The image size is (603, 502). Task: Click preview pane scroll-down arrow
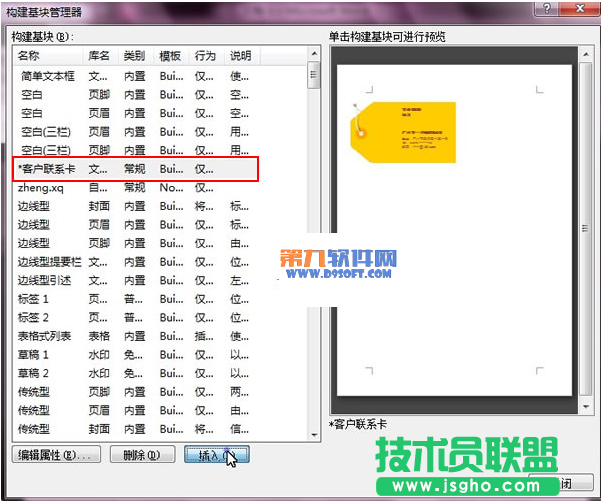(586, 407)
